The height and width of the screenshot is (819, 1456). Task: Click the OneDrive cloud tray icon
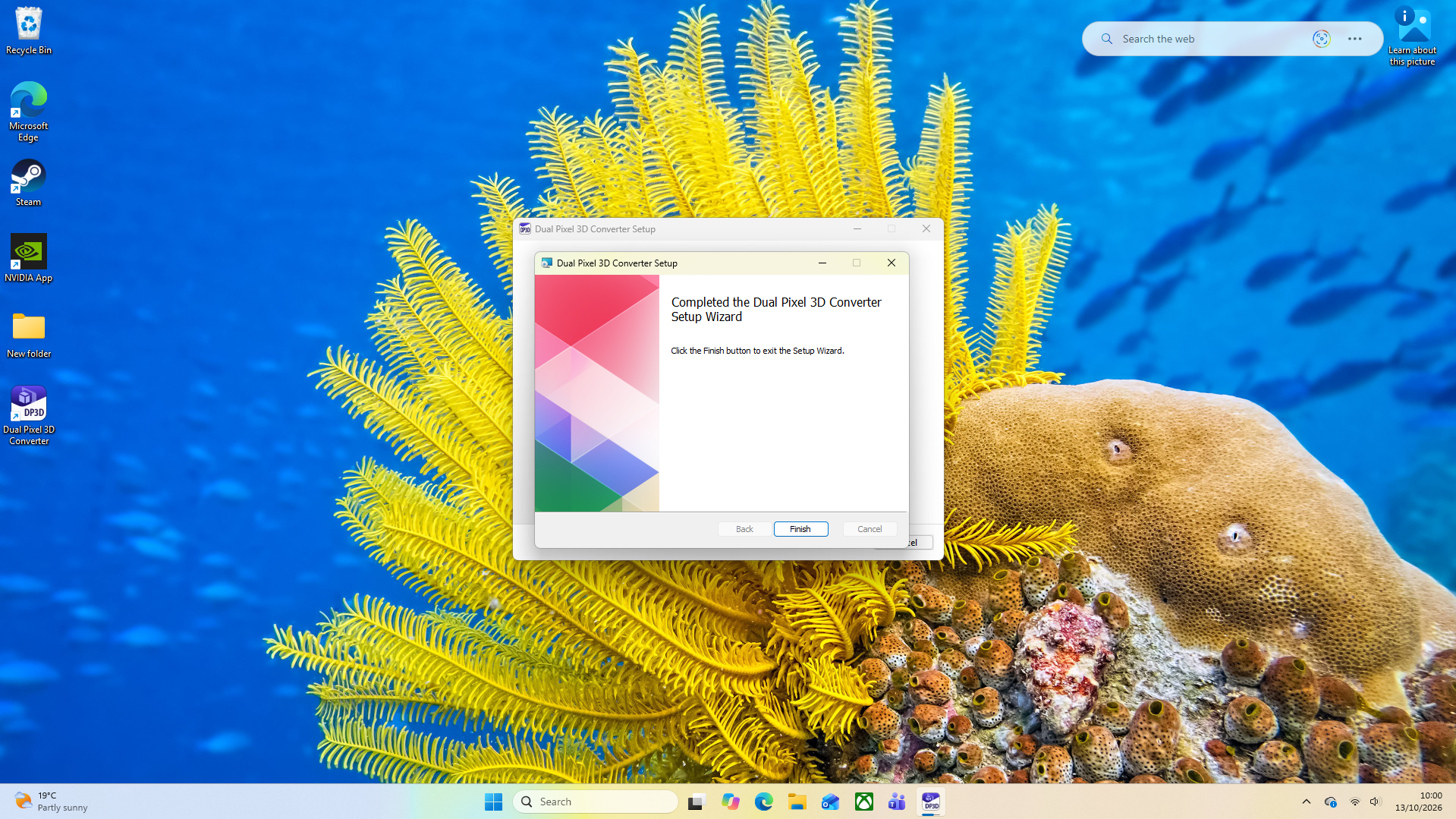[x=1330, y=802]
